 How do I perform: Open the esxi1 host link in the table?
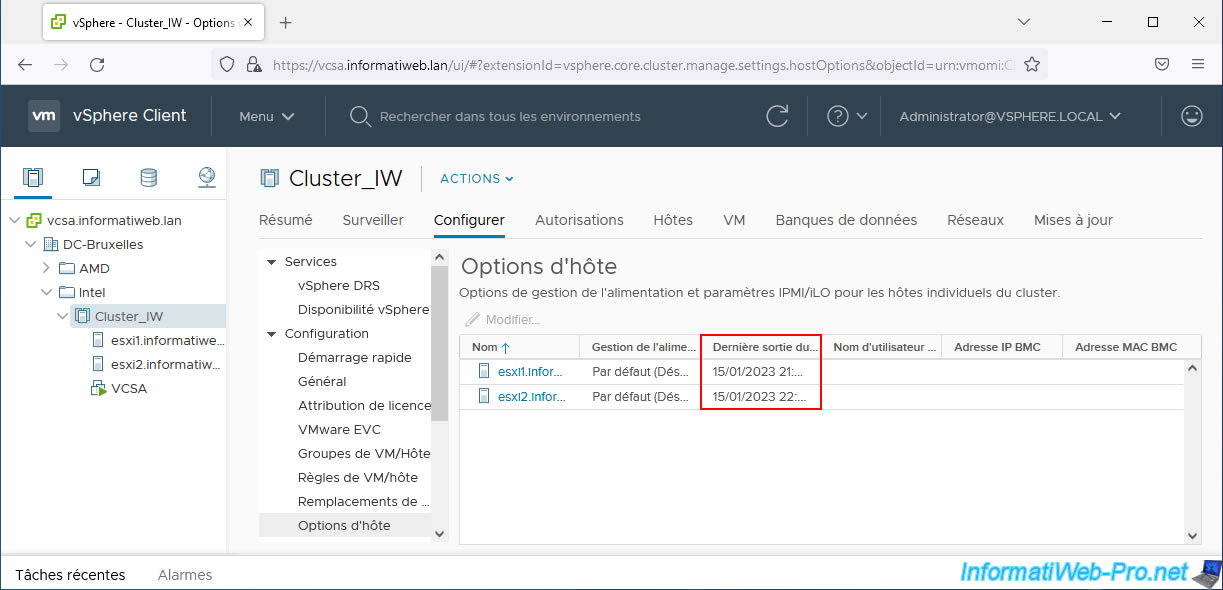530,372
